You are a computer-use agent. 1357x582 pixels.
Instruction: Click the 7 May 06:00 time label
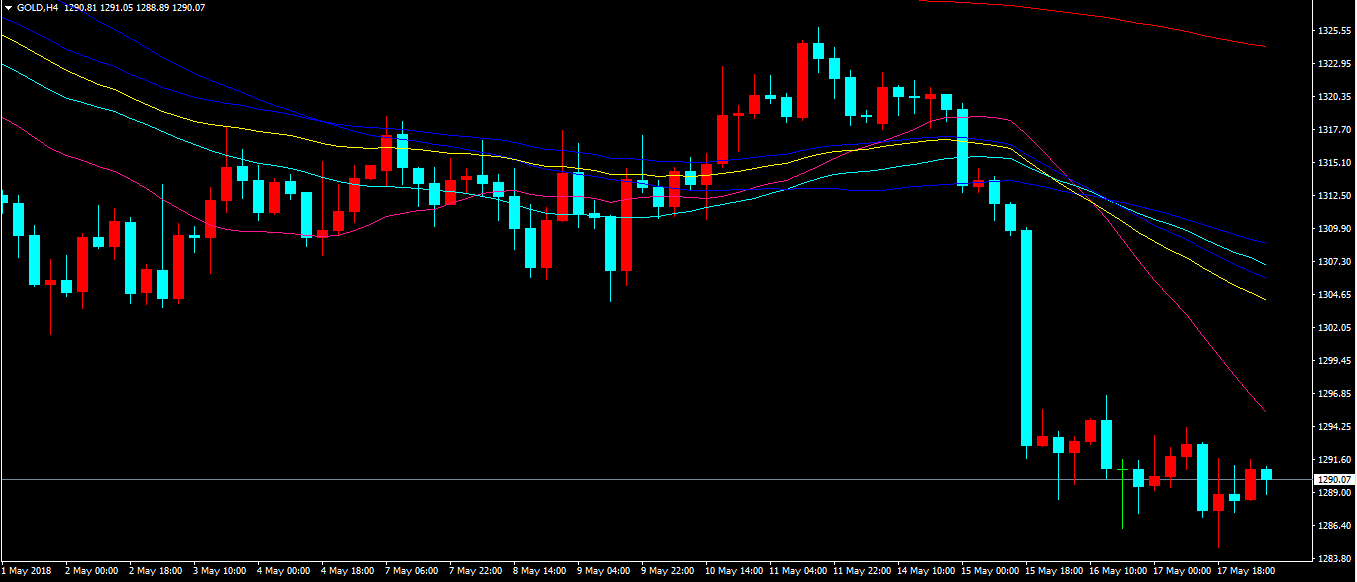click(411, 571)
